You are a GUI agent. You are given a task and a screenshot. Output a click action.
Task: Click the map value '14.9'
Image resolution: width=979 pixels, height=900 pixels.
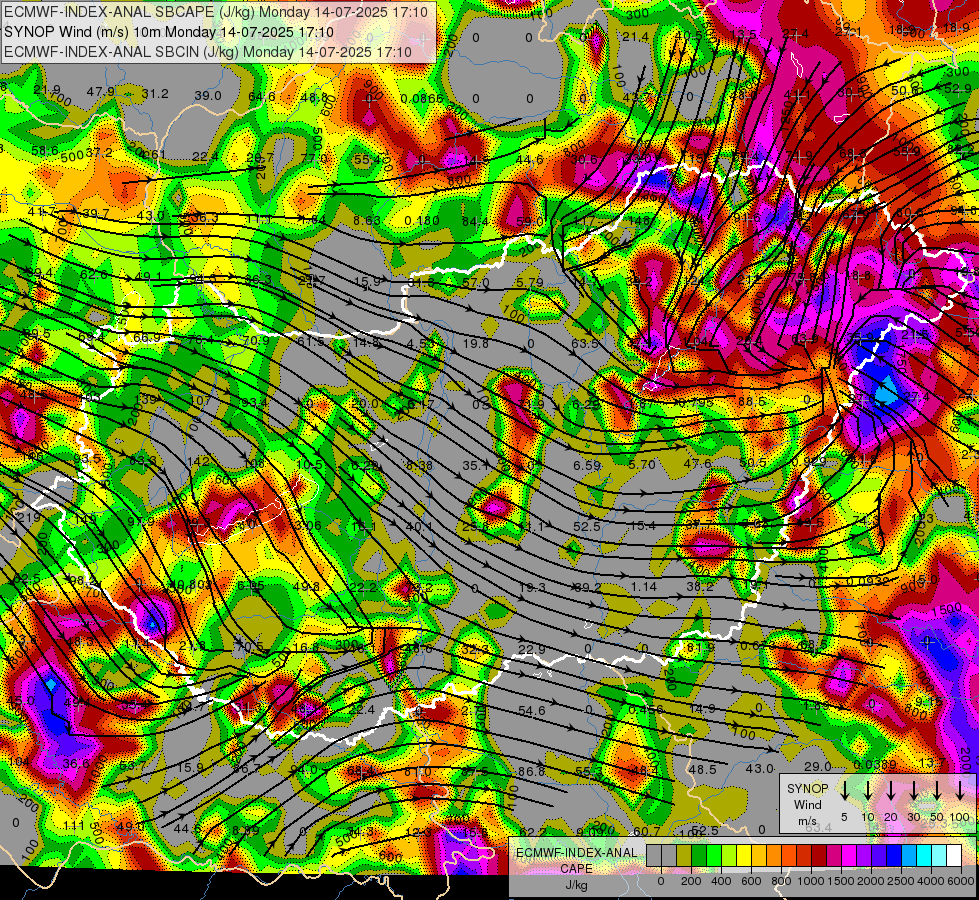702,709
